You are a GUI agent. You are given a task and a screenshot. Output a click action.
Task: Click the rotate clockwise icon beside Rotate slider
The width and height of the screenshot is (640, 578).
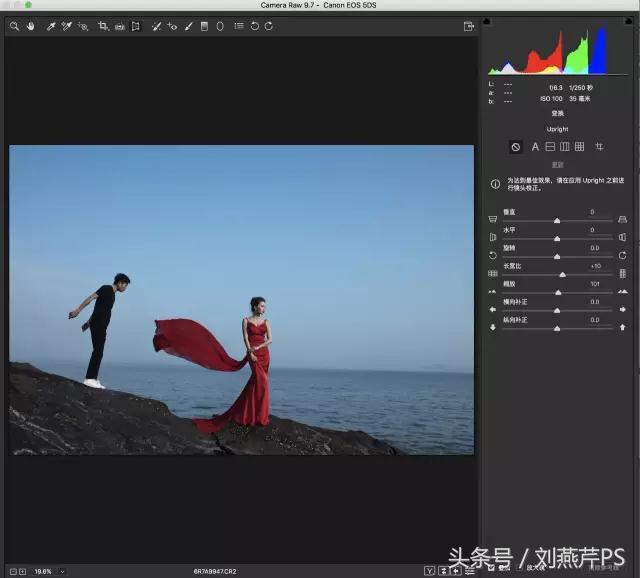tap(622, 256)
